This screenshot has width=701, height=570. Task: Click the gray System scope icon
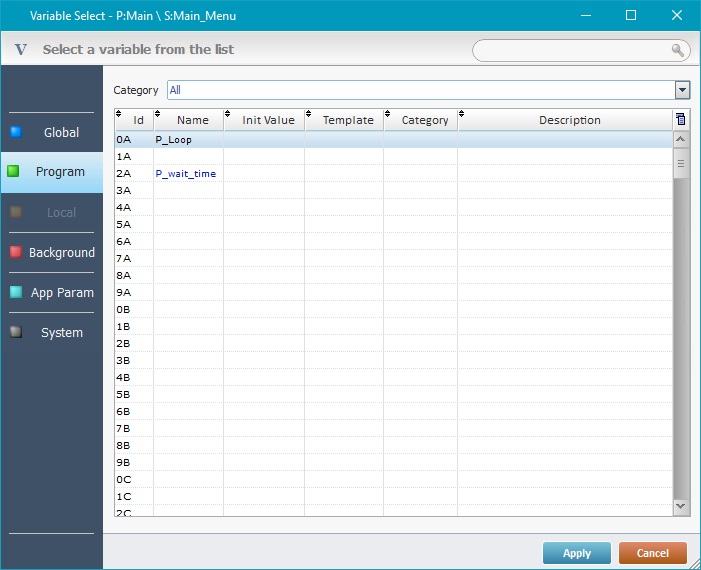pos(15,332)
